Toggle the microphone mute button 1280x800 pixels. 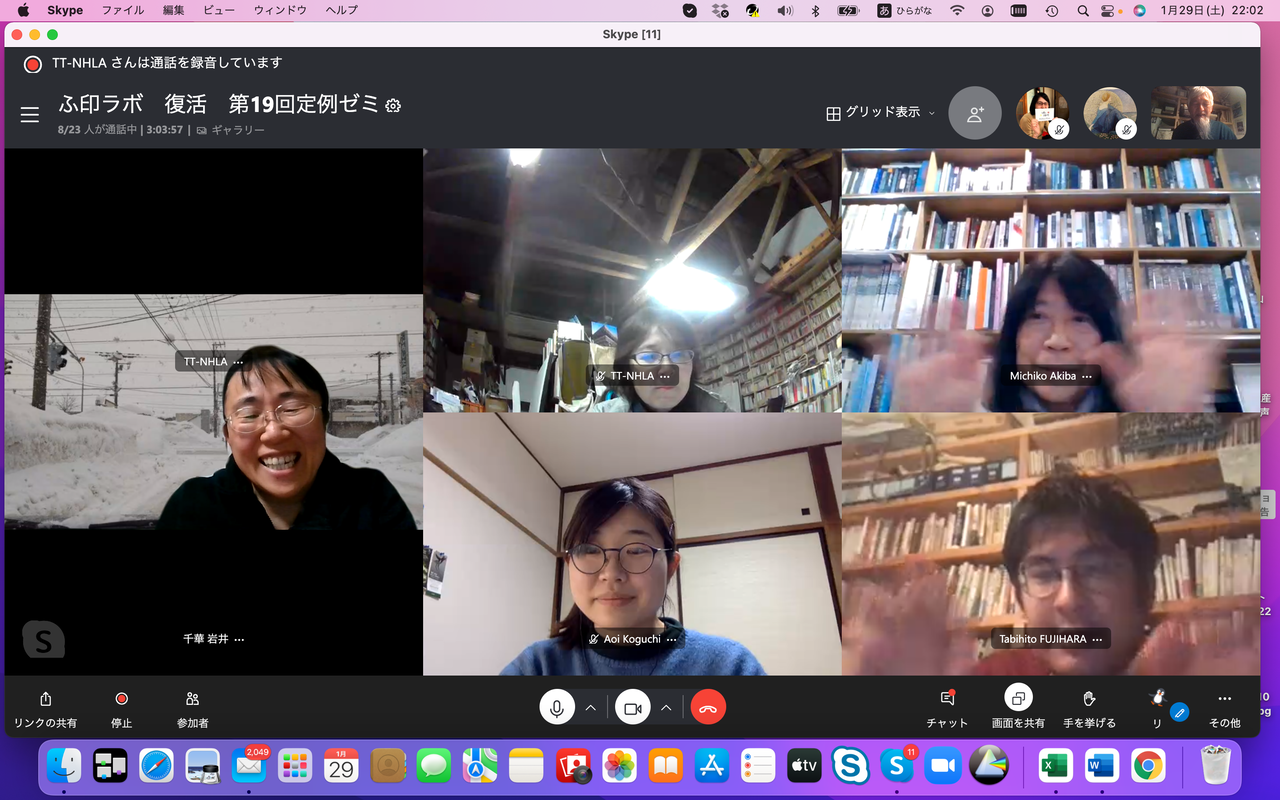[557, 708]
